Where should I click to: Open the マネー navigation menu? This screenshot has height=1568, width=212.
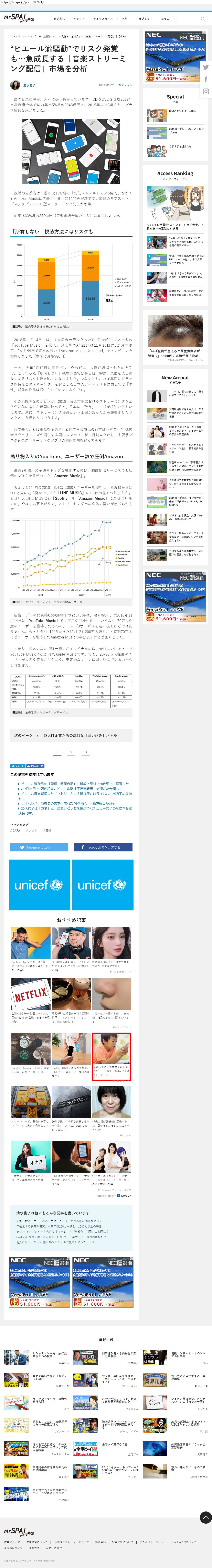[x=126, y=19]
